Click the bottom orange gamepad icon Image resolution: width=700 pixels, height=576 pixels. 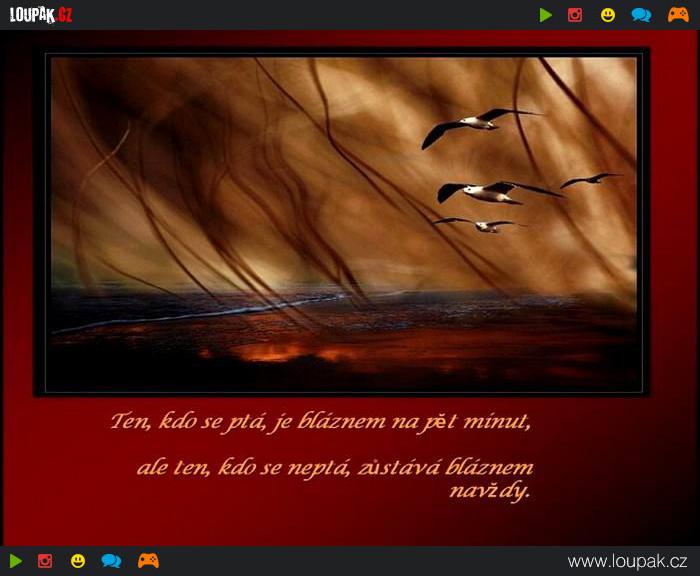pos(148,560)
